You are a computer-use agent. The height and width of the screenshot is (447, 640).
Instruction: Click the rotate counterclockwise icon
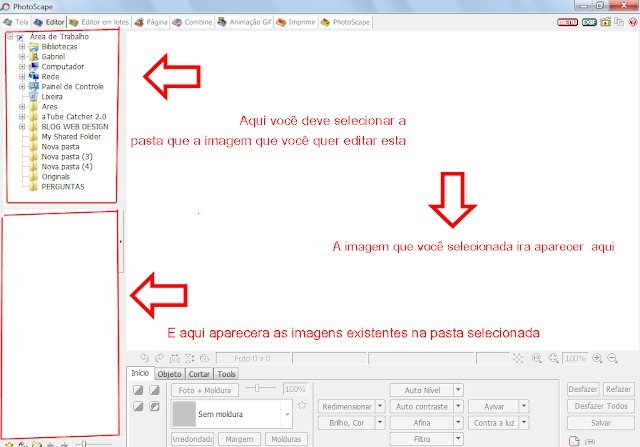pyautogui.click(x=144, y=358)
